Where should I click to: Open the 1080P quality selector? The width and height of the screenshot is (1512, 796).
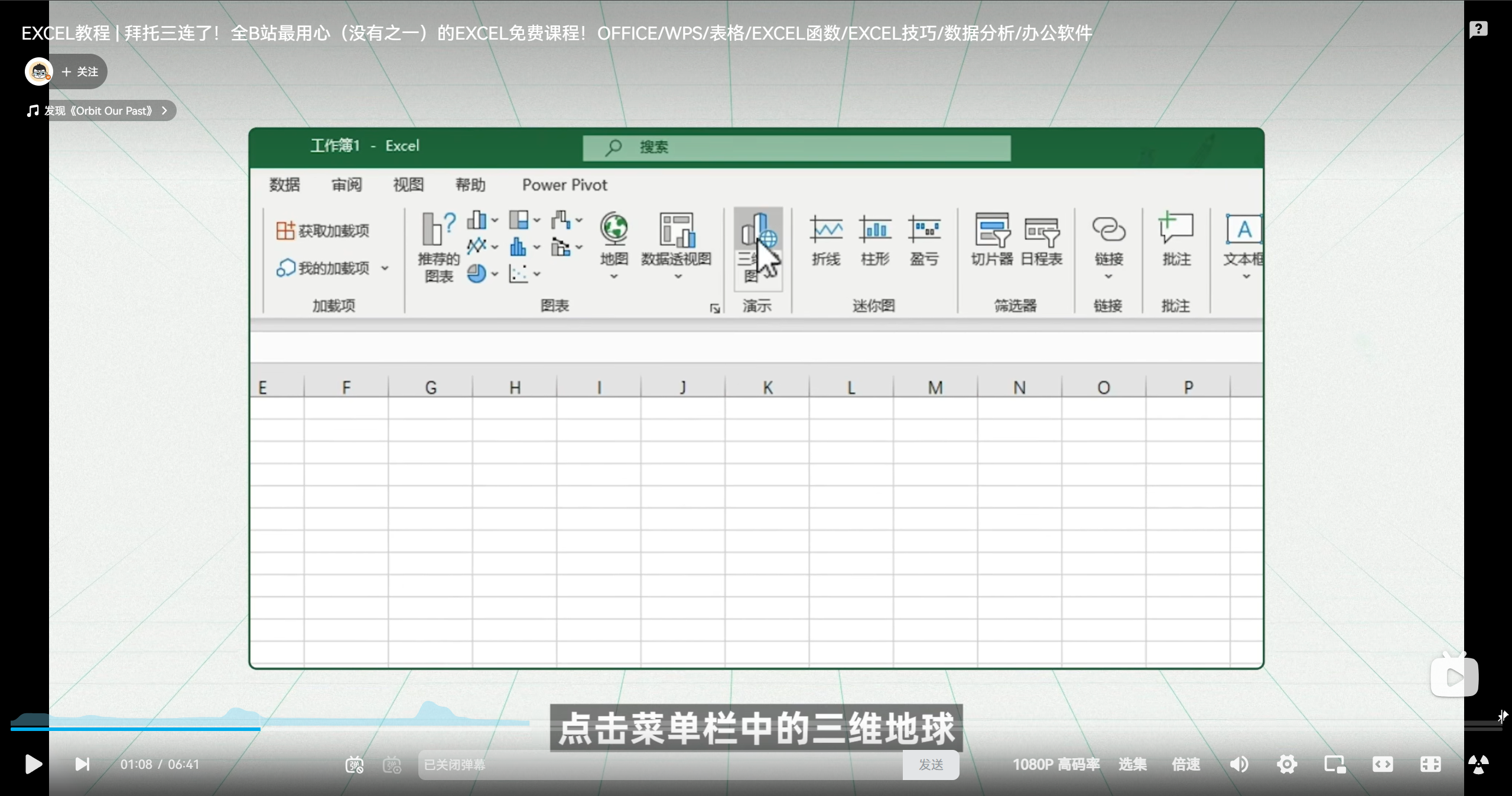pos(1056,765)
